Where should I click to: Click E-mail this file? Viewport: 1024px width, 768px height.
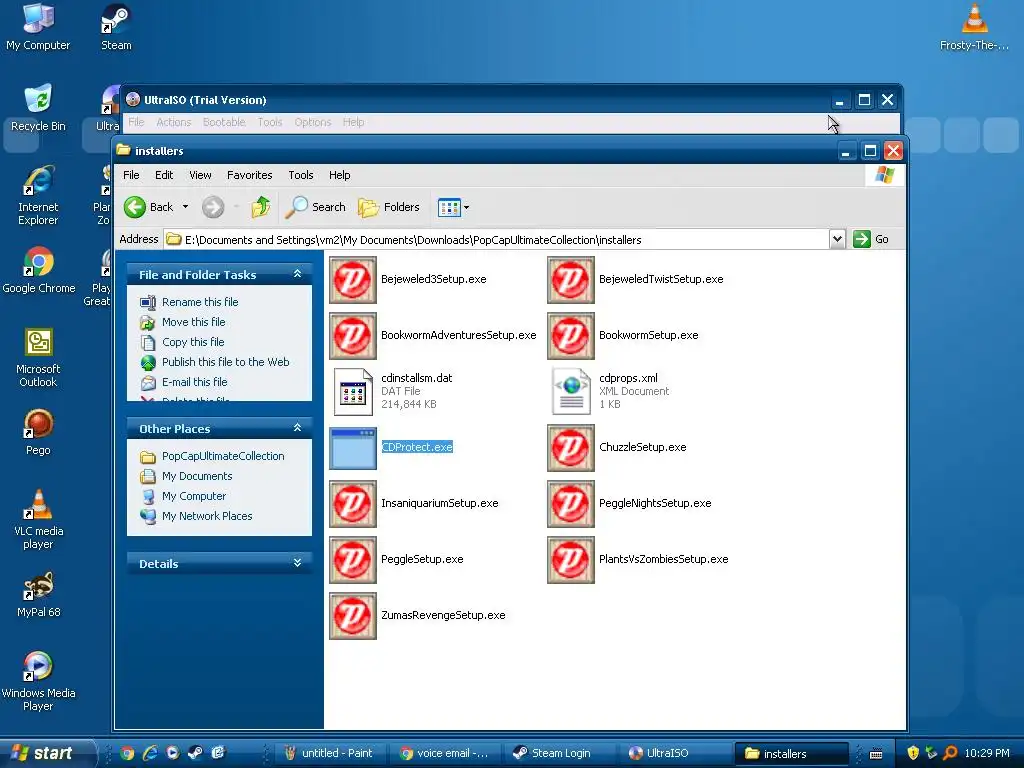[195, 382]
